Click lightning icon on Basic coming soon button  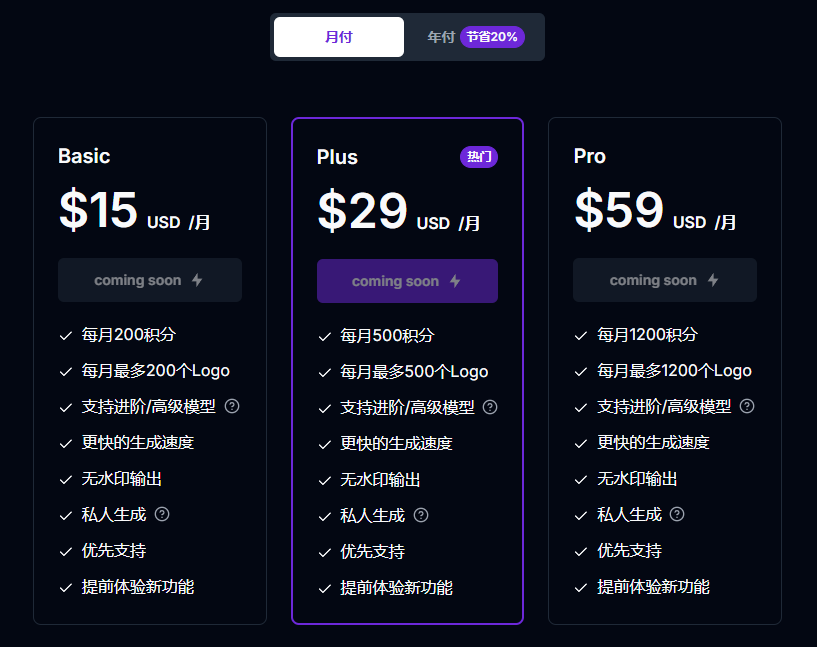click(197, 280)
